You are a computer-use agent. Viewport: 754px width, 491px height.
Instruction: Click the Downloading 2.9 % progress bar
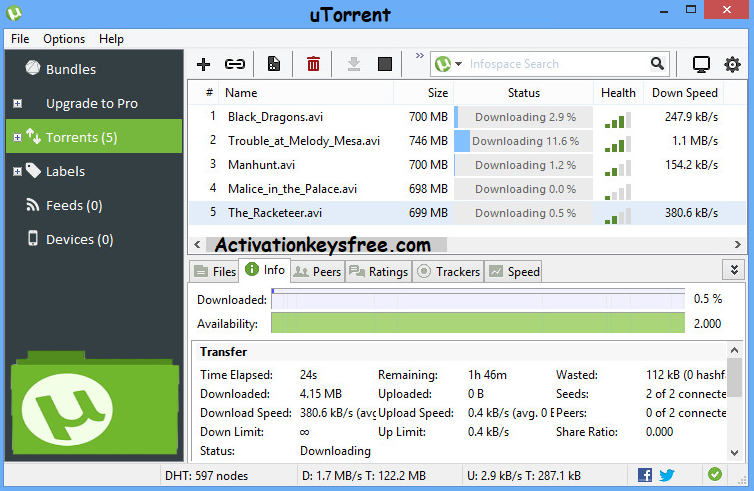pos(524,117)
